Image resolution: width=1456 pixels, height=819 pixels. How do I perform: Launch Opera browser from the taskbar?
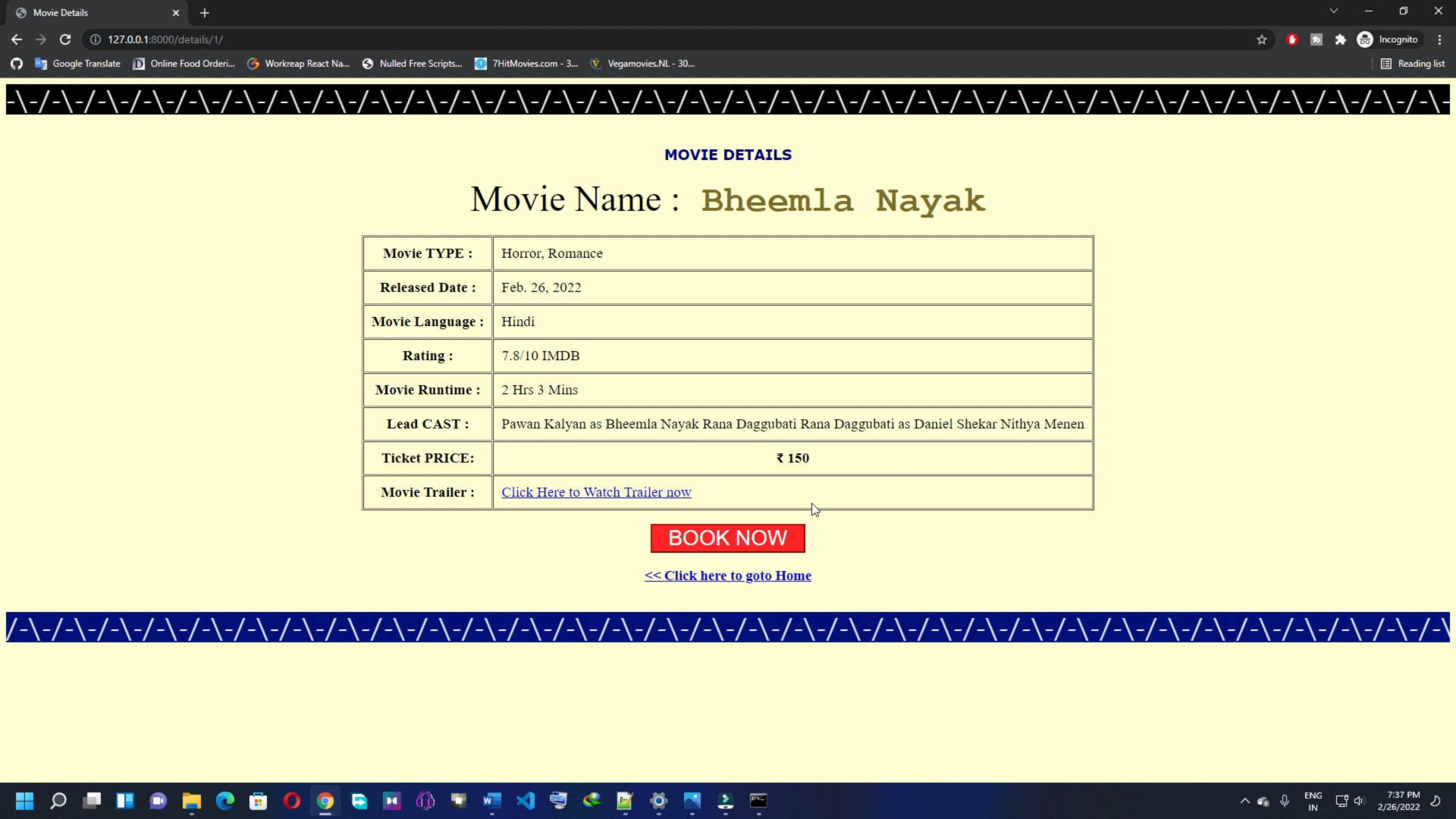(x=292, y=801)
